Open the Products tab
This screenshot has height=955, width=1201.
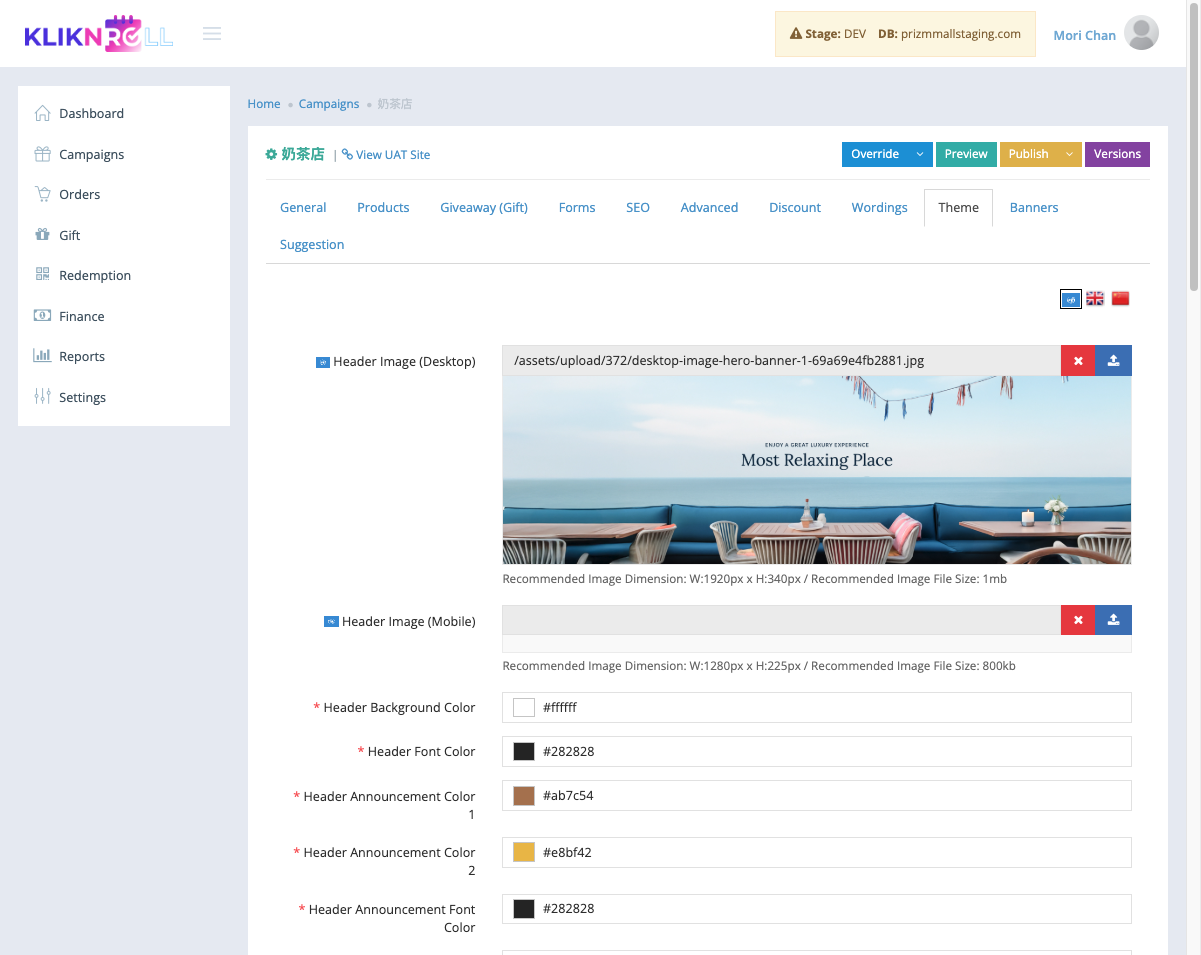[383, 208]
